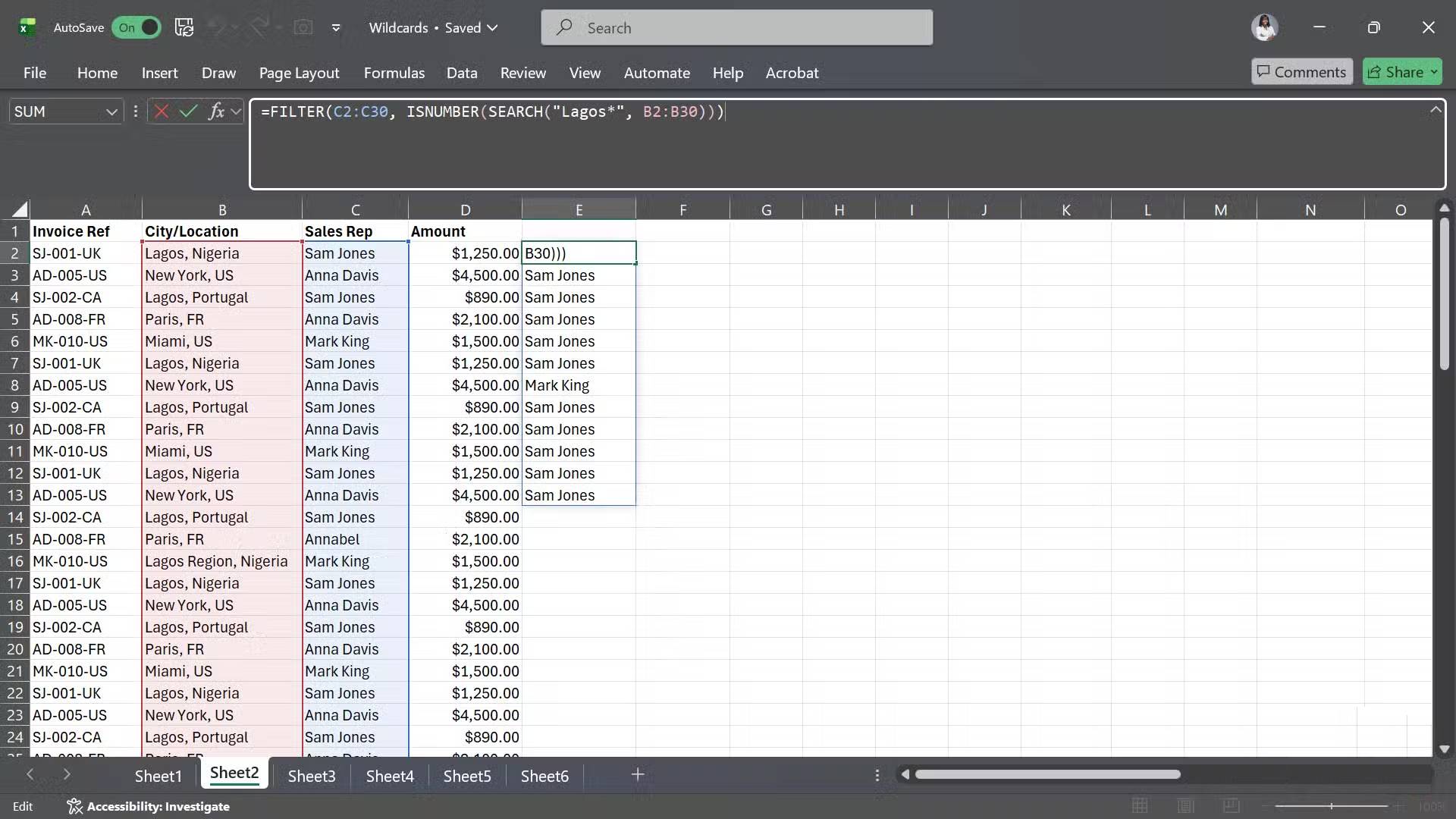
Task: Open the Sheet4 tab
Action: coord(390,775)
